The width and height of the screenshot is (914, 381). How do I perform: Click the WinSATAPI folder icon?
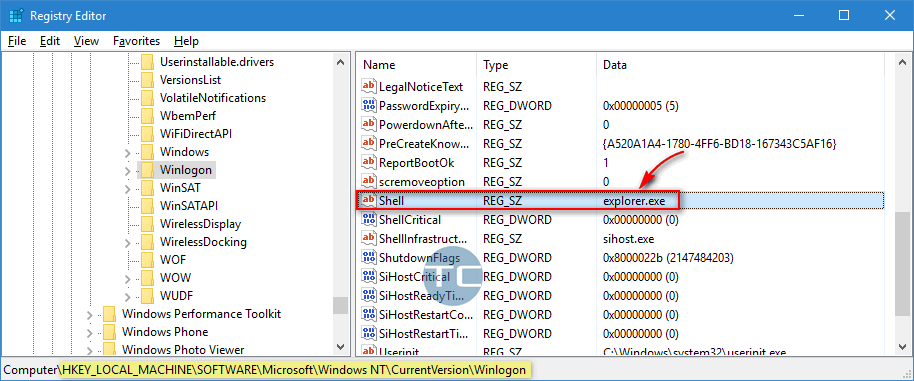point(148,206)
